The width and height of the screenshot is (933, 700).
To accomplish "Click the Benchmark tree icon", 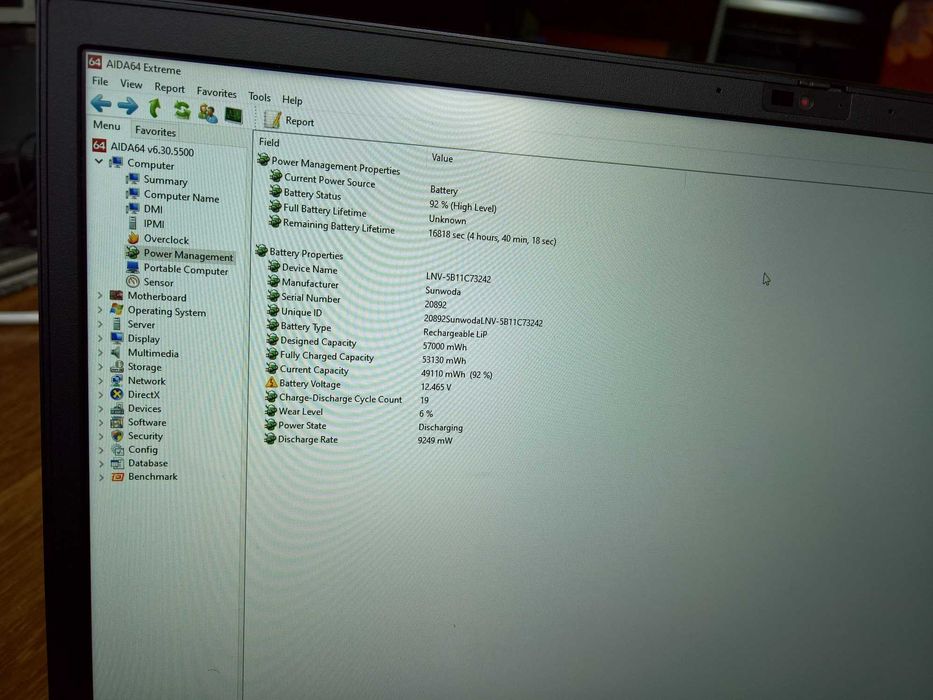I will (117, 477).
